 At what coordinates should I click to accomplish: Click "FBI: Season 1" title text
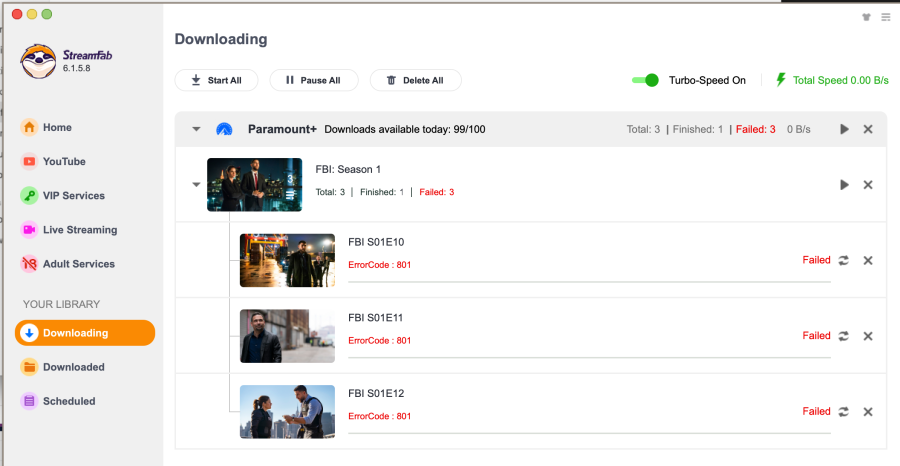(348, 169)
